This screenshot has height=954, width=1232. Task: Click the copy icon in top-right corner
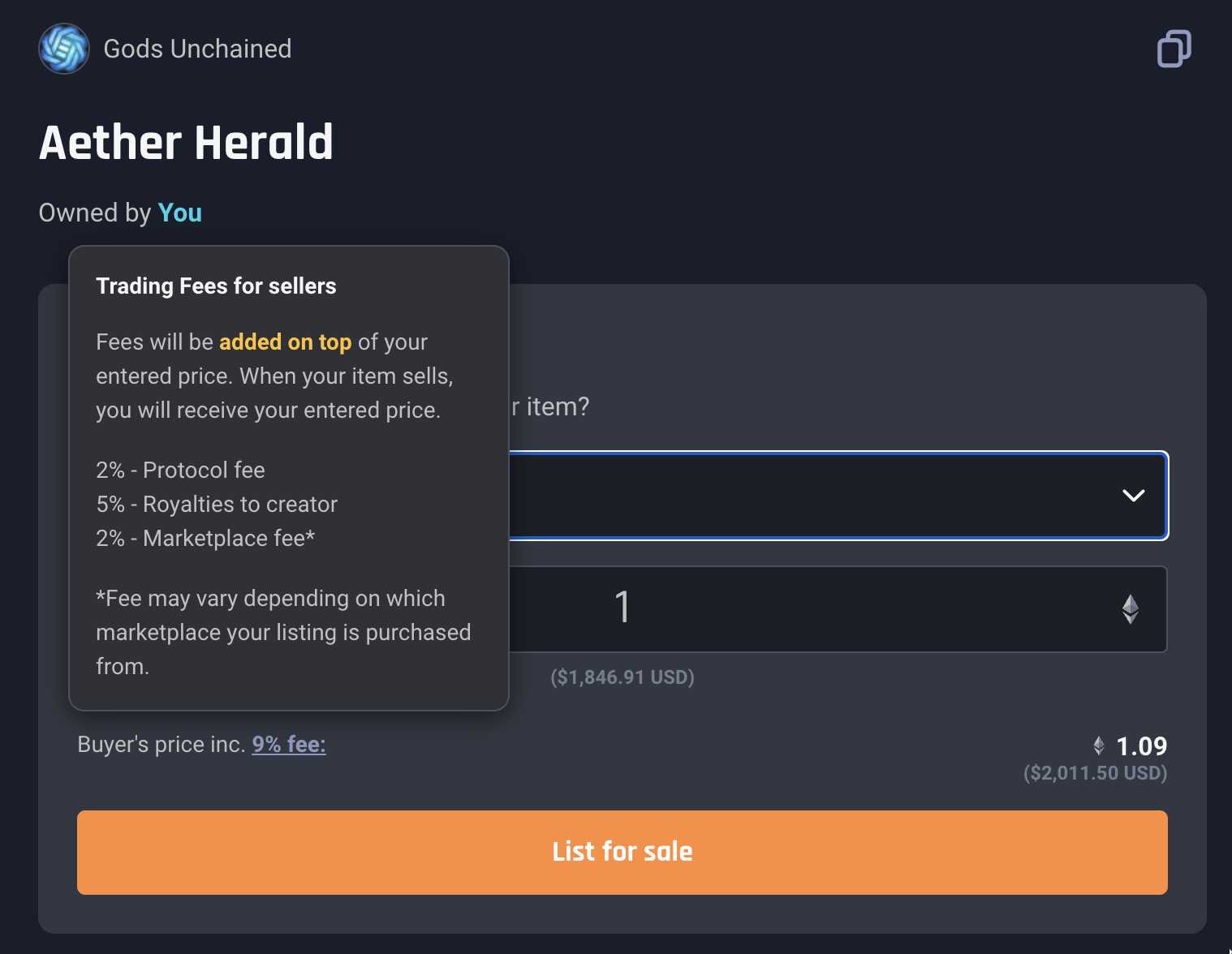coord(1174,49)
